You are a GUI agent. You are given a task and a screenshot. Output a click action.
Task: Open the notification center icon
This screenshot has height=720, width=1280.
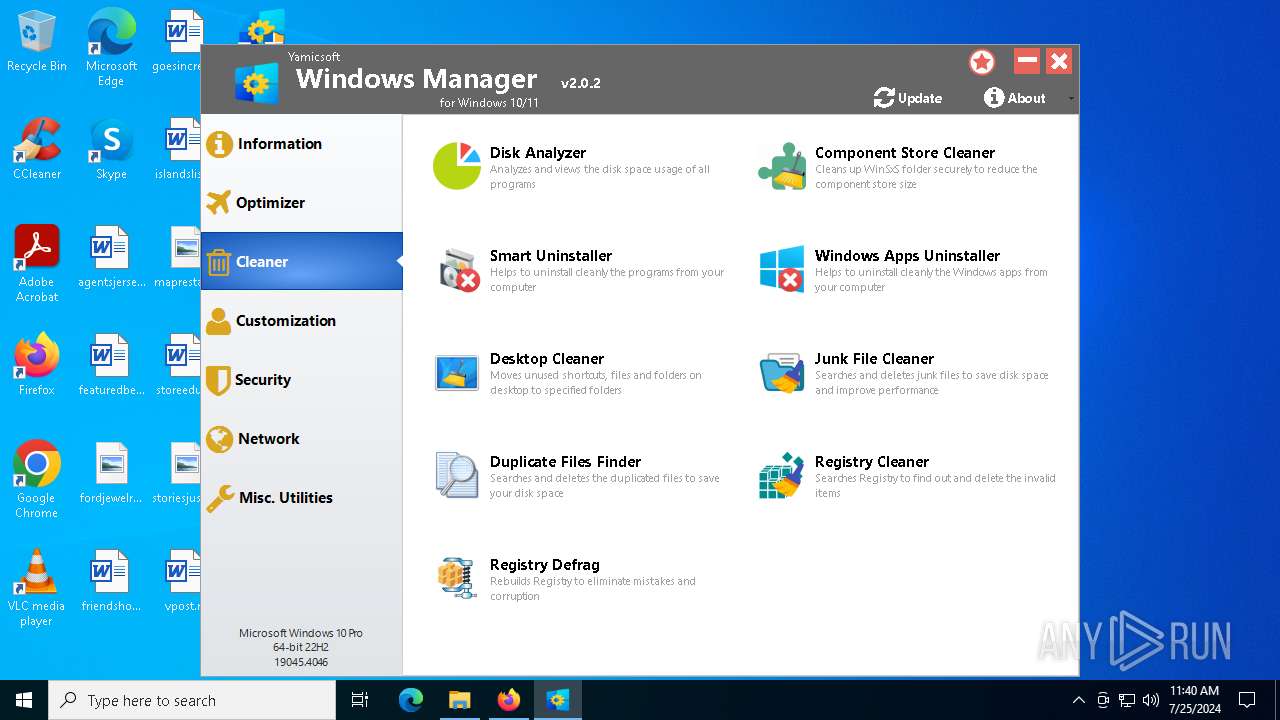click(x=1247, y=700)
